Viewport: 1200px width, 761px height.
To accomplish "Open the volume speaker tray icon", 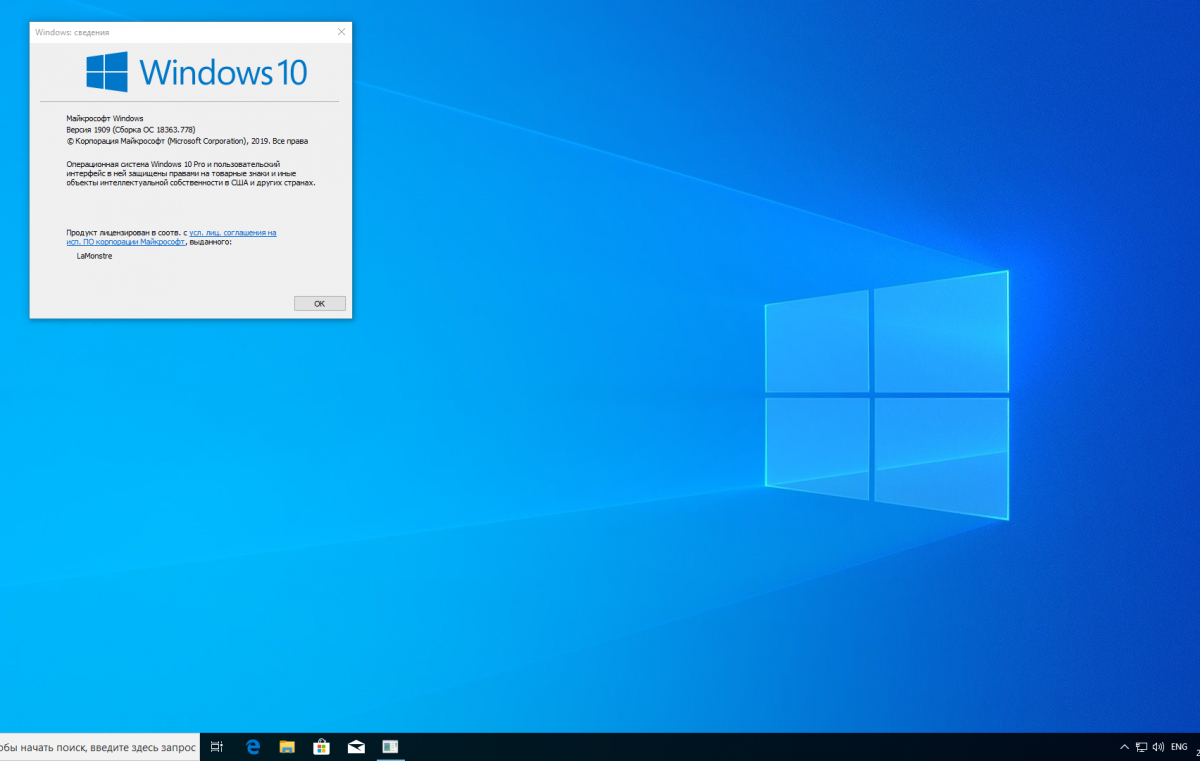I will pos(1158,747).
